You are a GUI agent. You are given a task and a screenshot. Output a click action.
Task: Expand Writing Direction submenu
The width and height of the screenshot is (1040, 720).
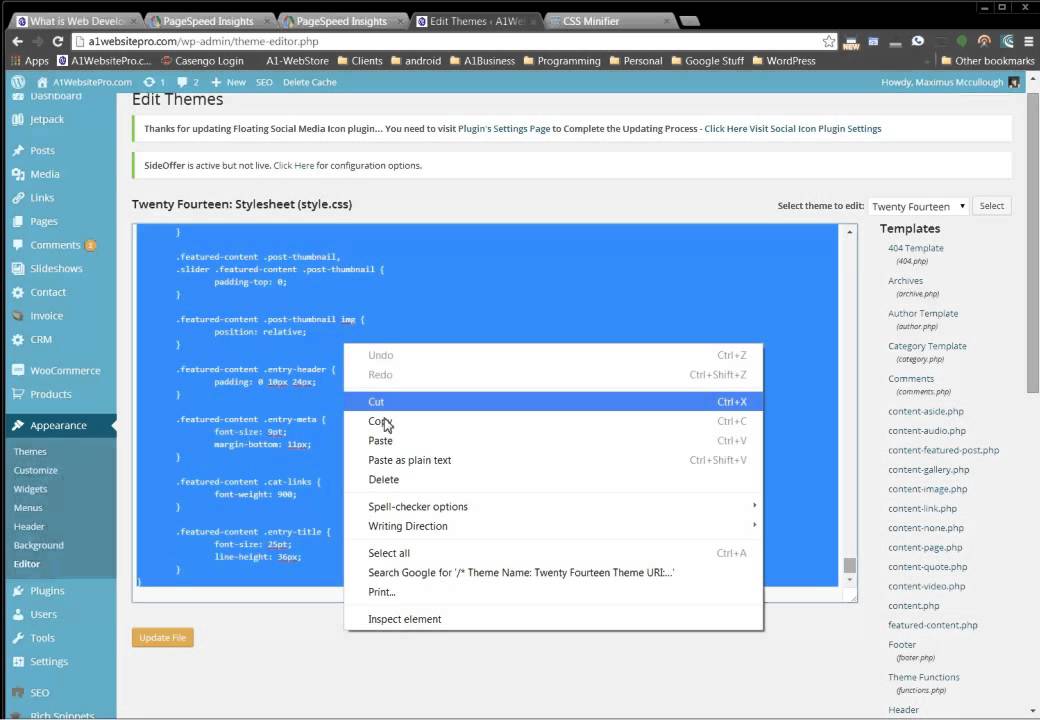click(x=553, y=526)
